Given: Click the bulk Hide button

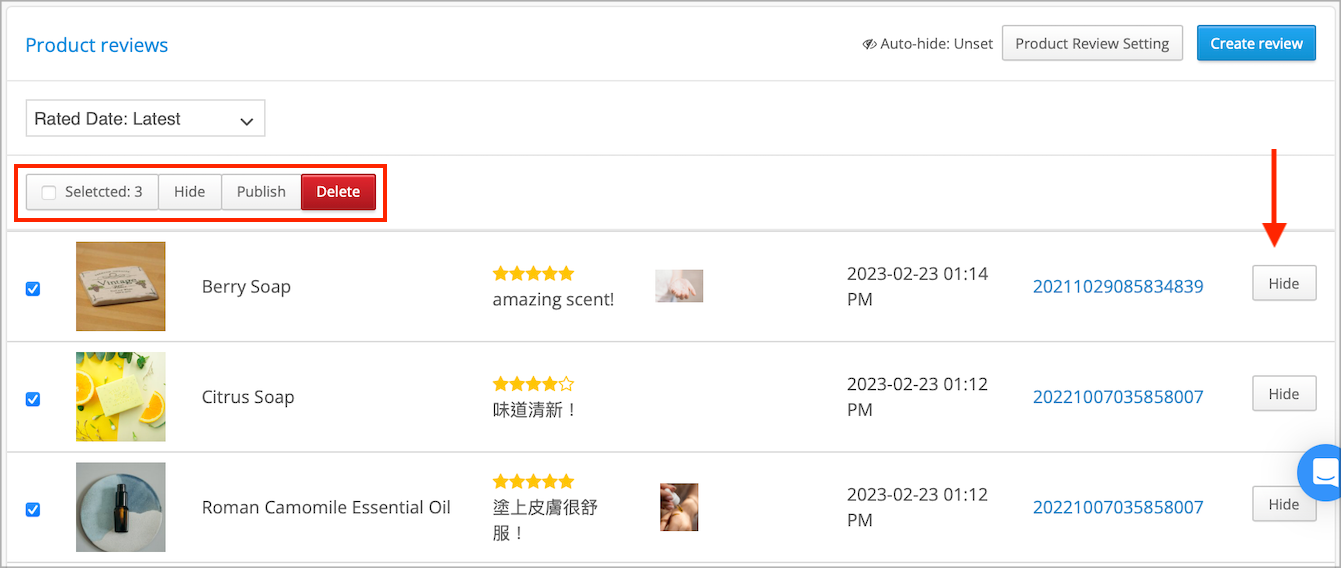Looking at the screenshot, I should click(189, 192).
